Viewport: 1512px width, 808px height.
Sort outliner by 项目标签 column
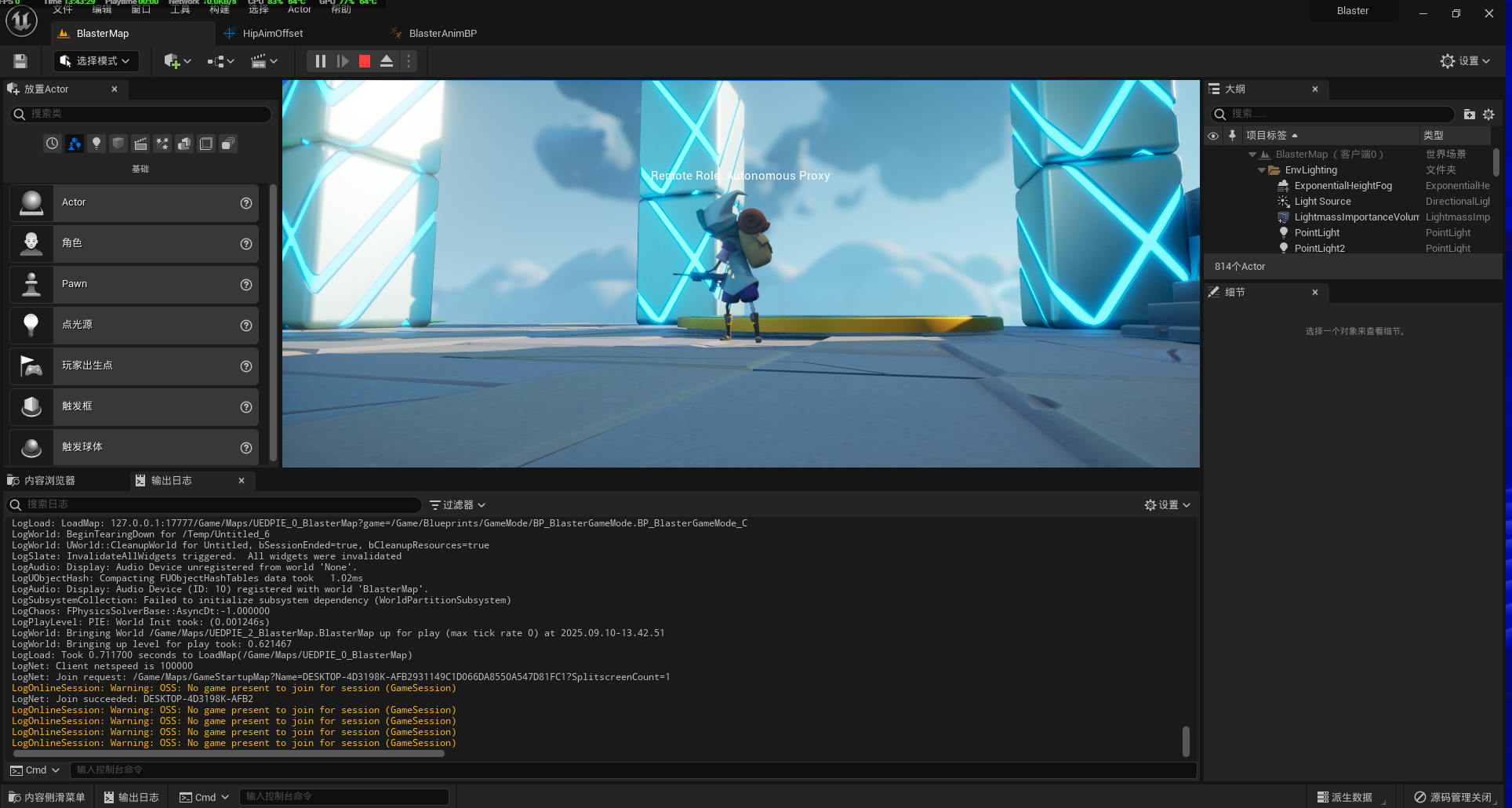[x=1331, y=136]
